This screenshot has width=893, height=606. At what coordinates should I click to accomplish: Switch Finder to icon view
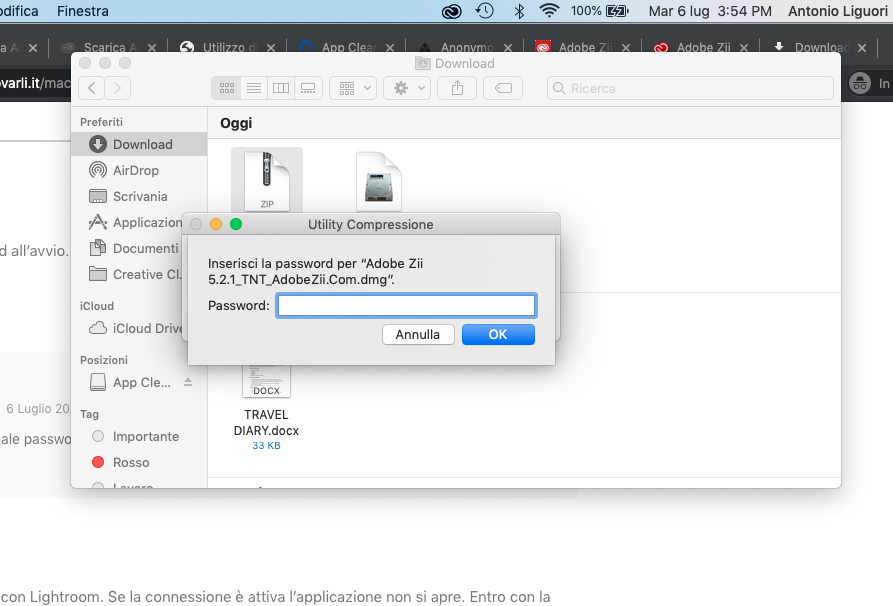227,88
